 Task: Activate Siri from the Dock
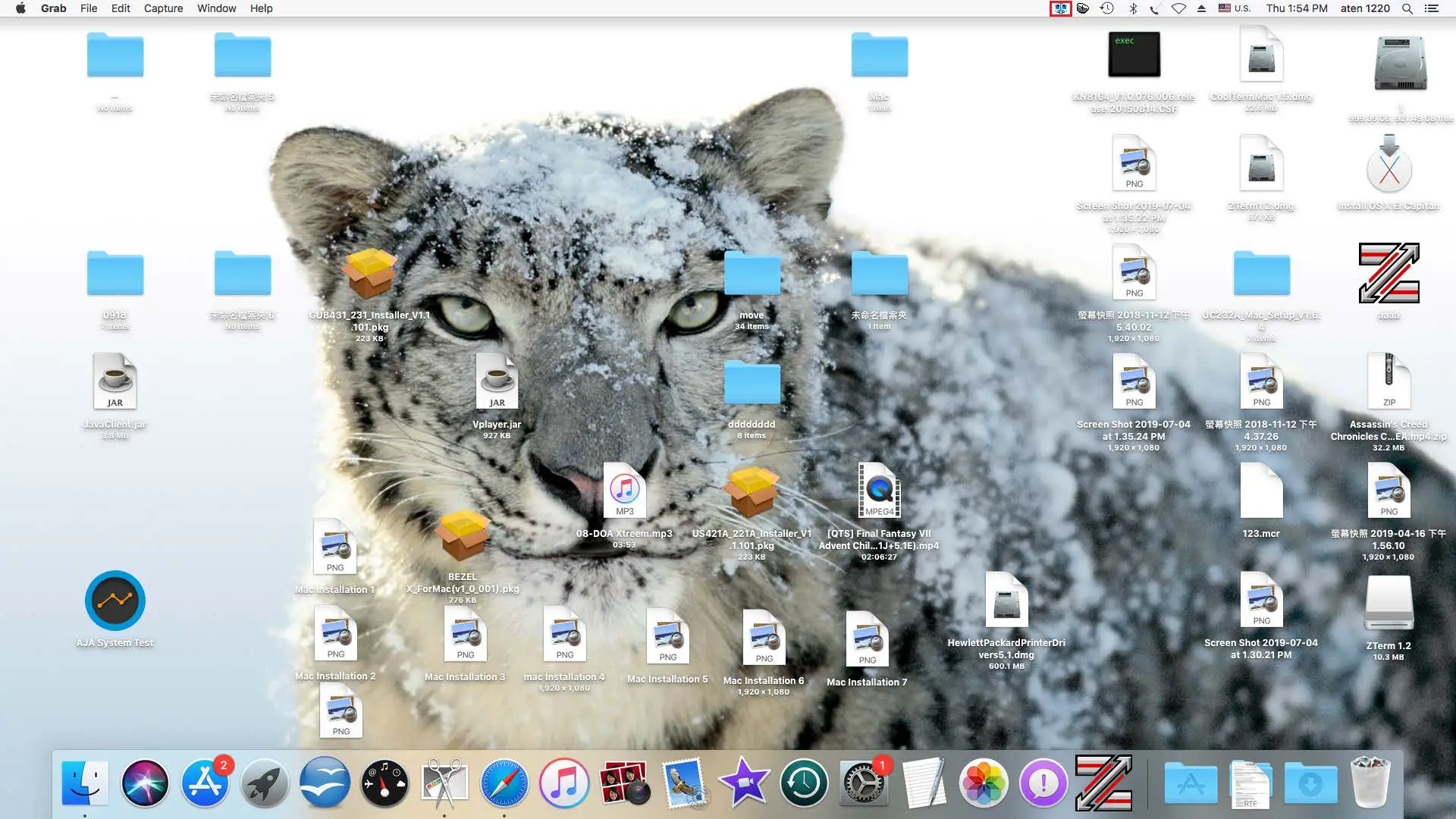click(145, 783)
